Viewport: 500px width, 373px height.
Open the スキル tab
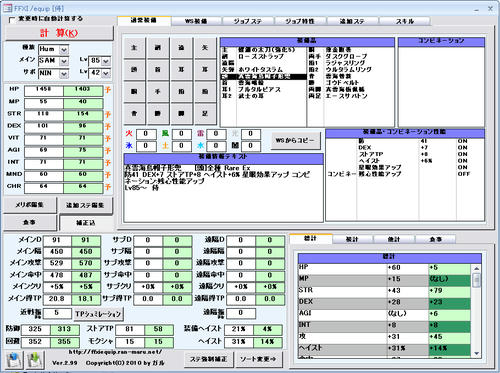pyautogui.click(x=405, y=21)
